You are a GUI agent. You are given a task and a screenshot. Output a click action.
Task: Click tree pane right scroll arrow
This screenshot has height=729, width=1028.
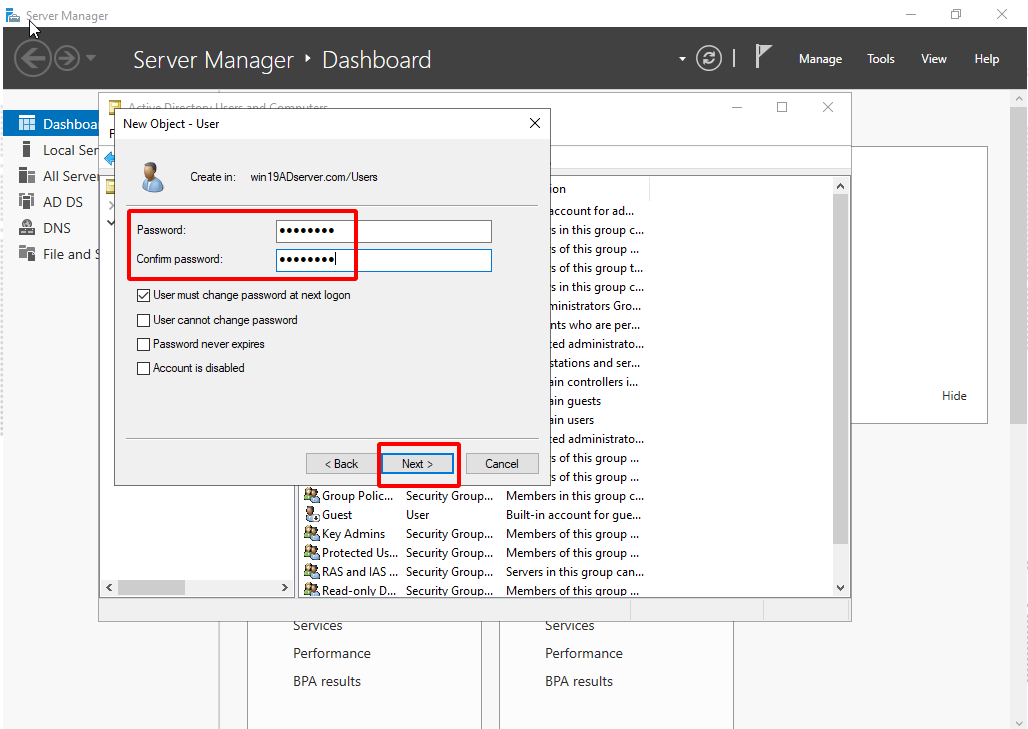point(285,587)
